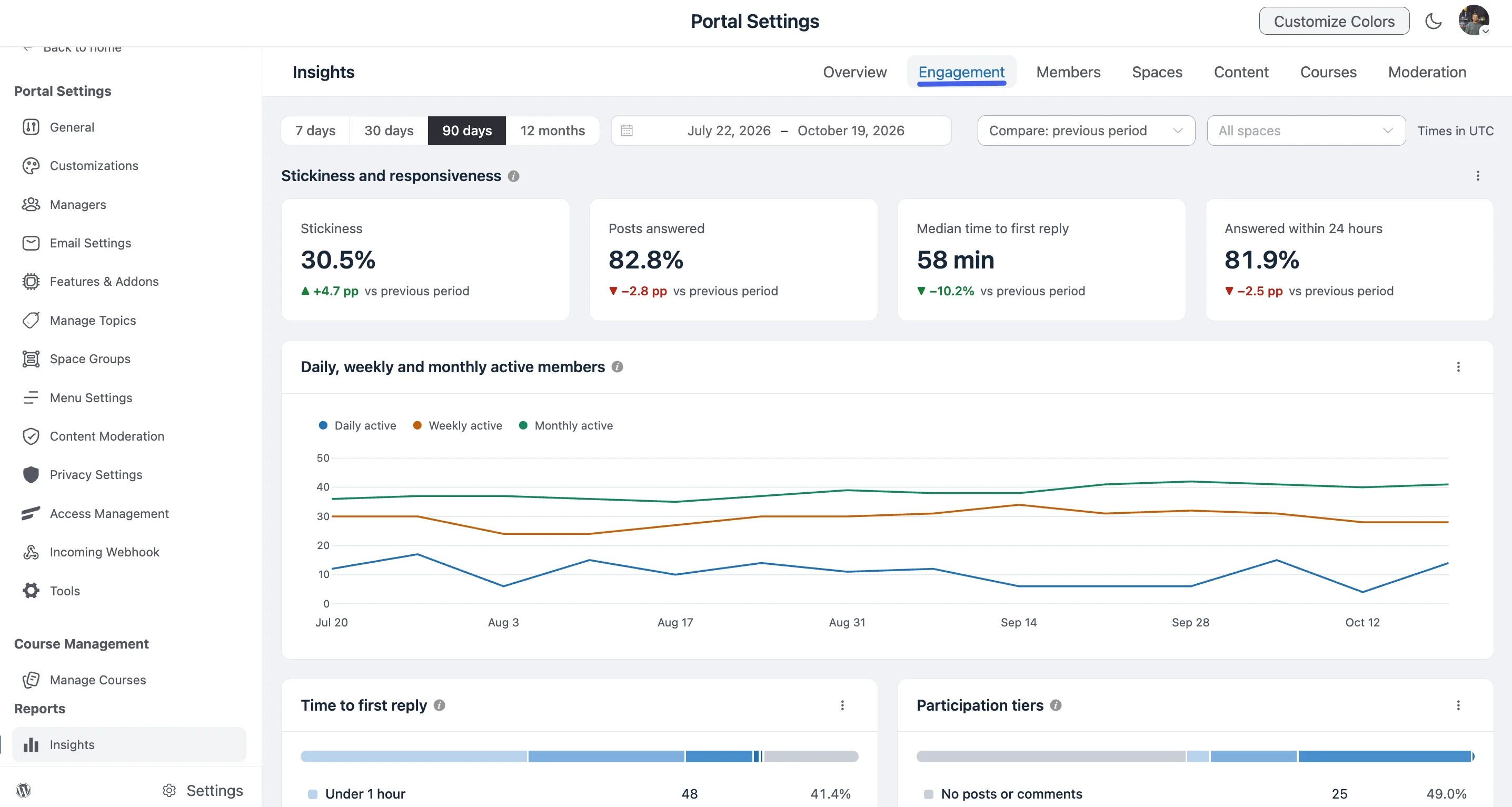Click the Privacy Settings shield icon
This screenshot has height=807, width=1512.
[31, 475]
